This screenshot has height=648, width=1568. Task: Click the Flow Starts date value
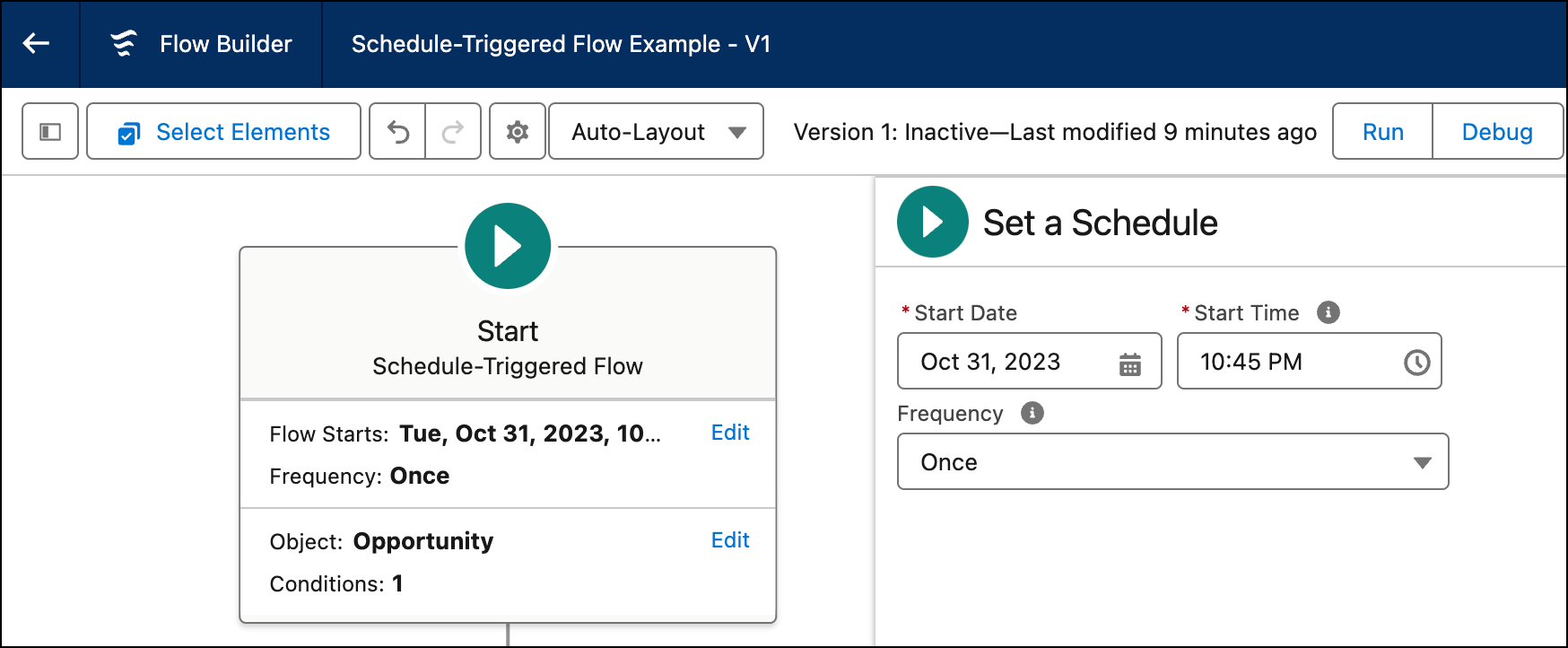click(x=530, y=433)
